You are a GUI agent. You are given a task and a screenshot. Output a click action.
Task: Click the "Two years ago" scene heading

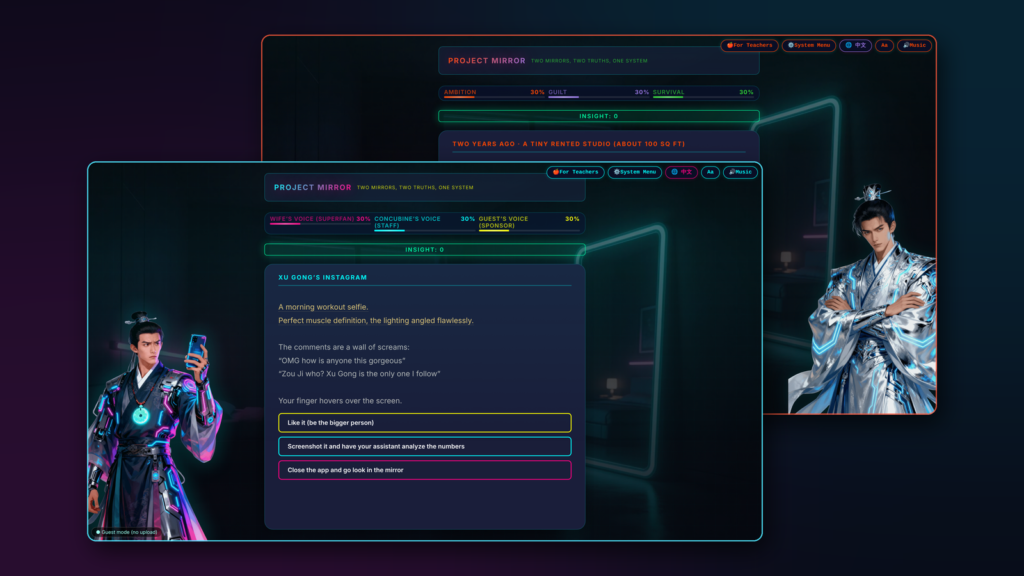[568, 144]
